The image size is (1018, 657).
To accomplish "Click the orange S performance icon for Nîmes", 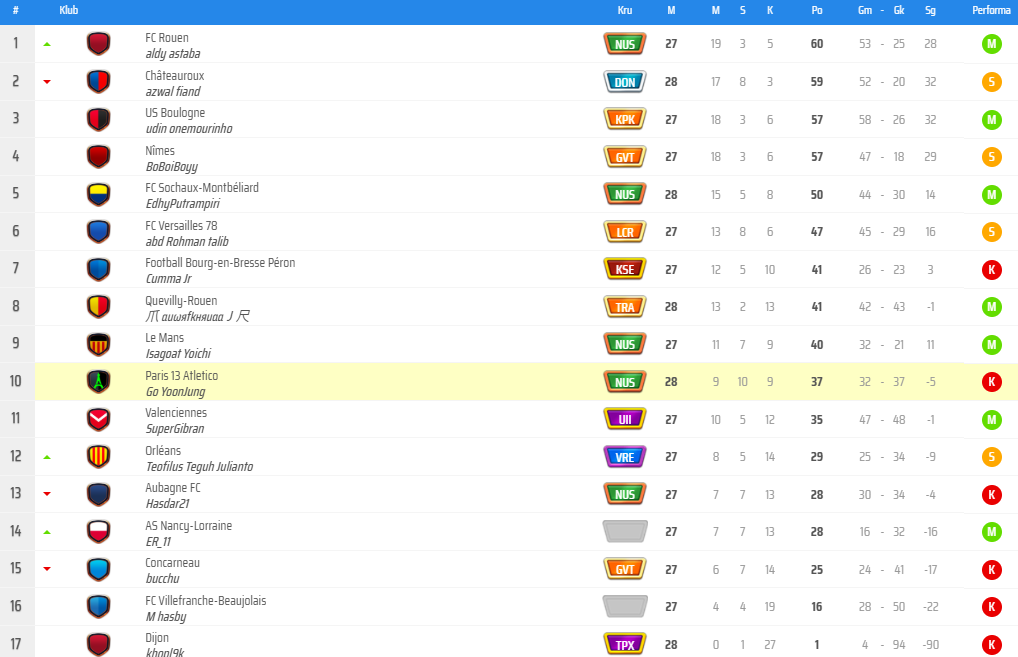I will tap(991, 156).
